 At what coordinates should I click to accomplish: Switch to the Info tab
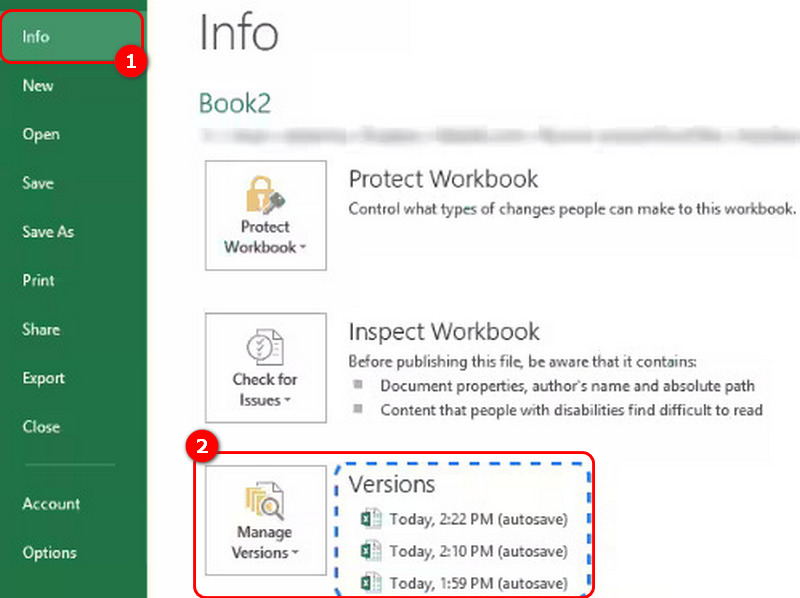[x=36, y=36]
